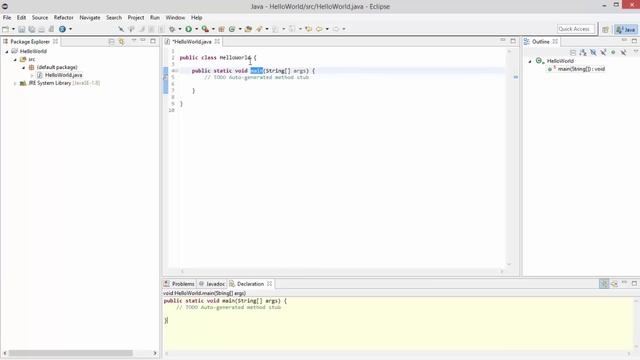Toggle Link with Selection in Declaration view
640x360 pixels.
pyautogui.click(x=604, y=284)
